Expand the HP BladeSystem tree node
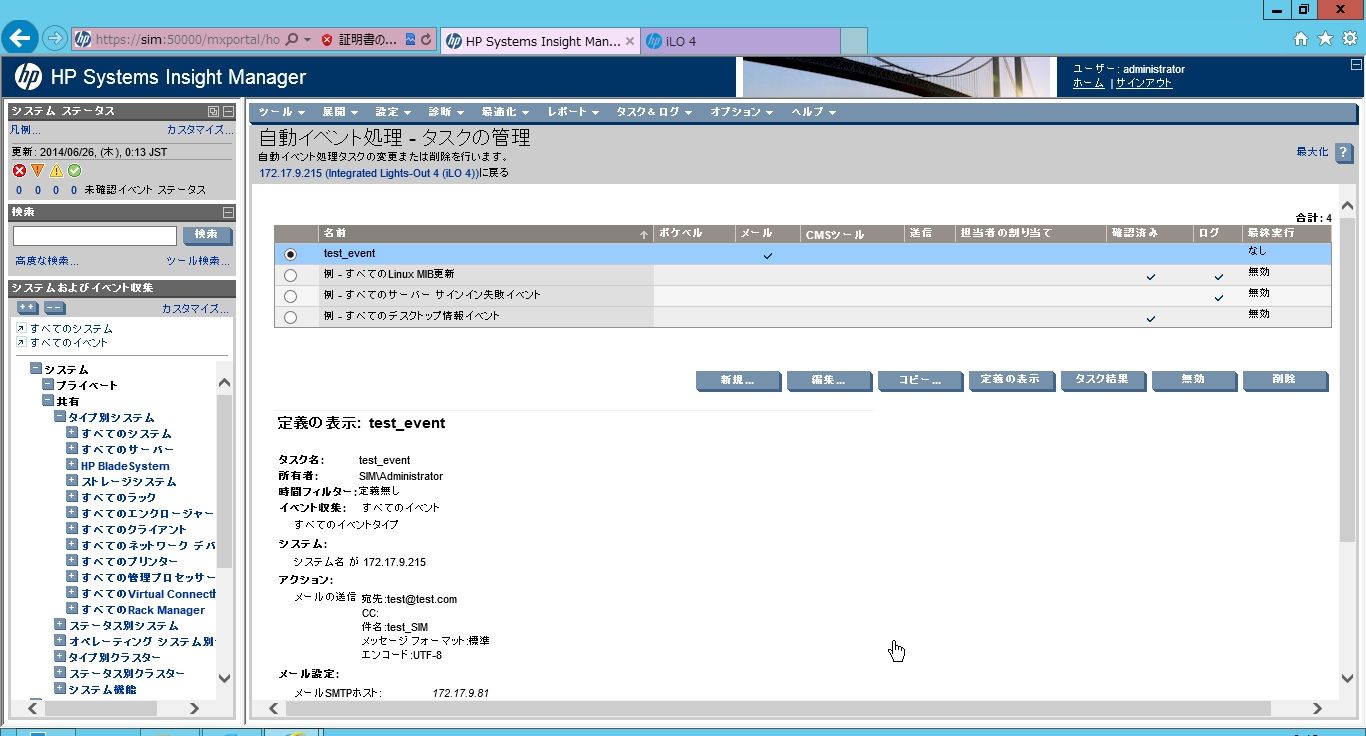The width and height of the screenshot is (1366, 736). (x=72, y=465)
